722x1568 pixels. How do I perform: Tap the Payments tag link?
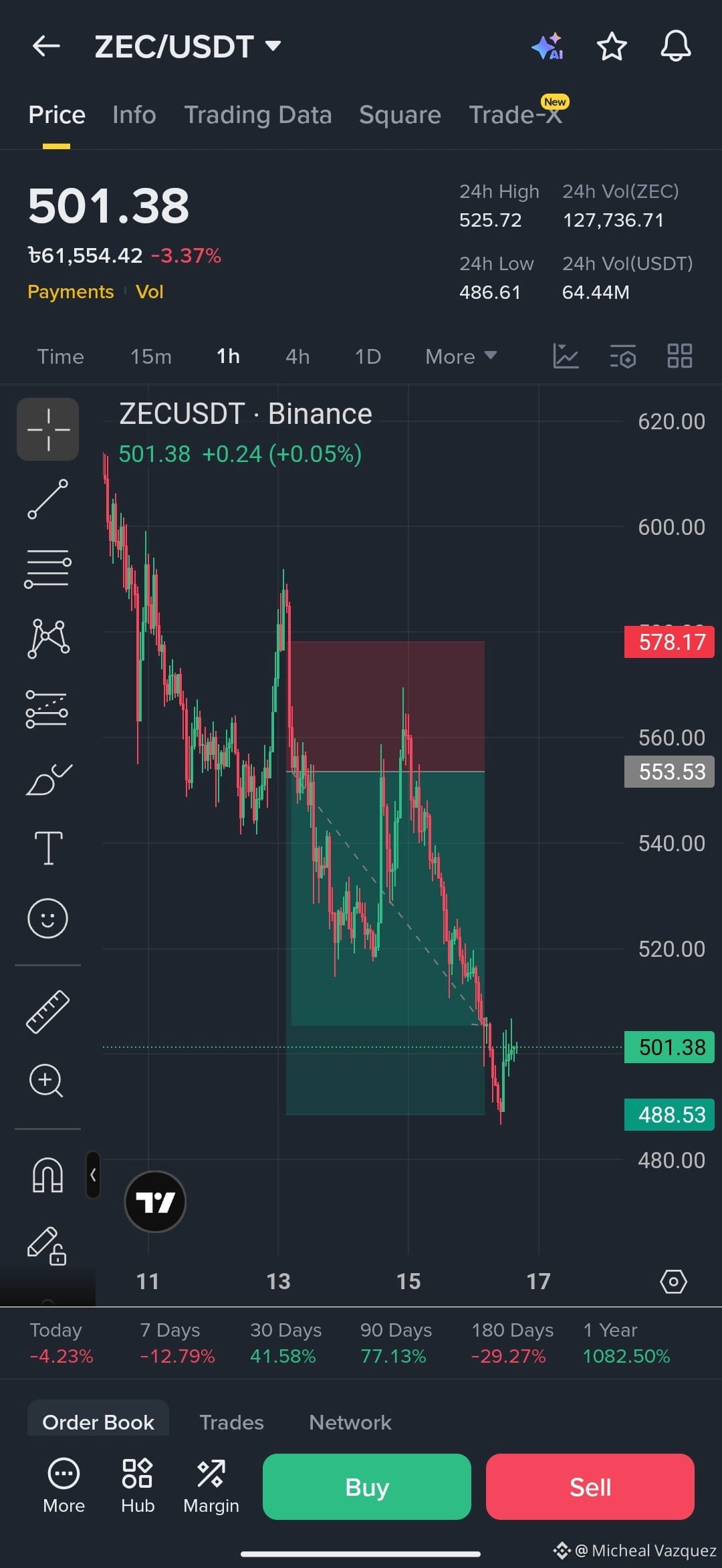tap(71, 292)
